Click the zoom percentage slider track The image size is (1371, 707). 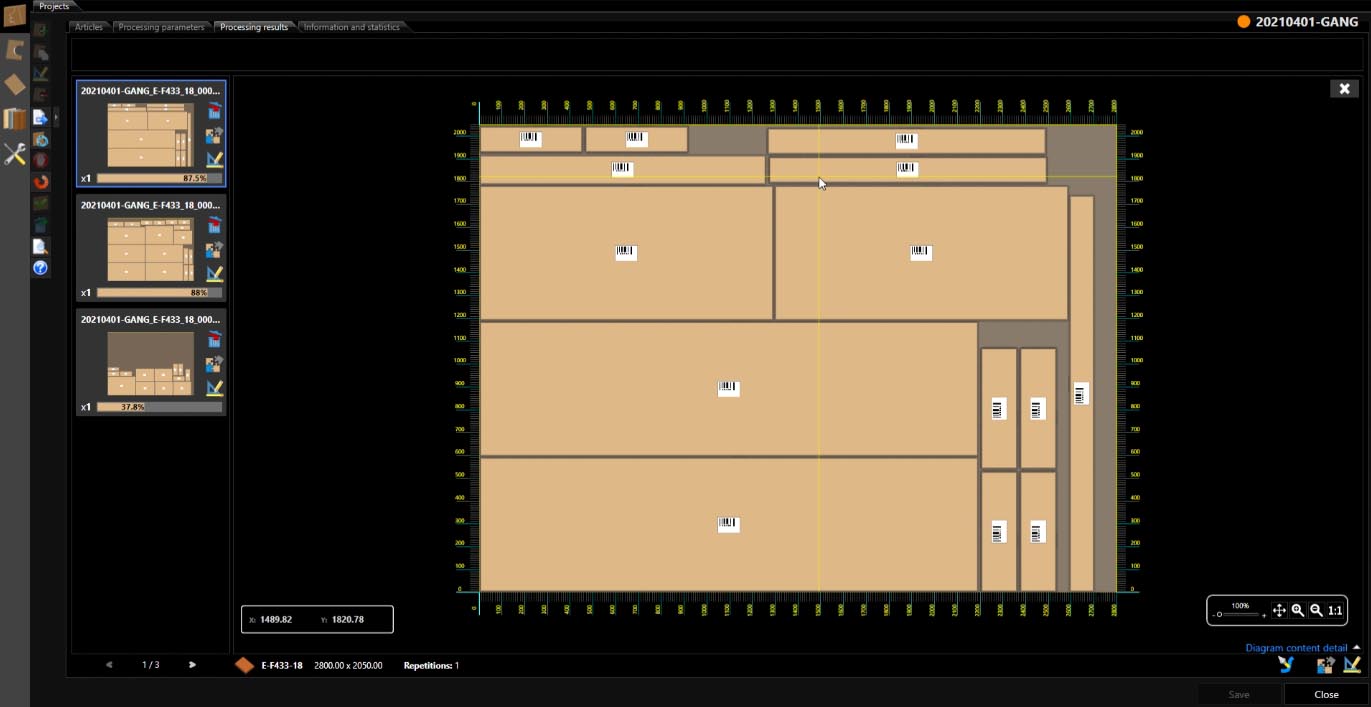pos(1240,614)
